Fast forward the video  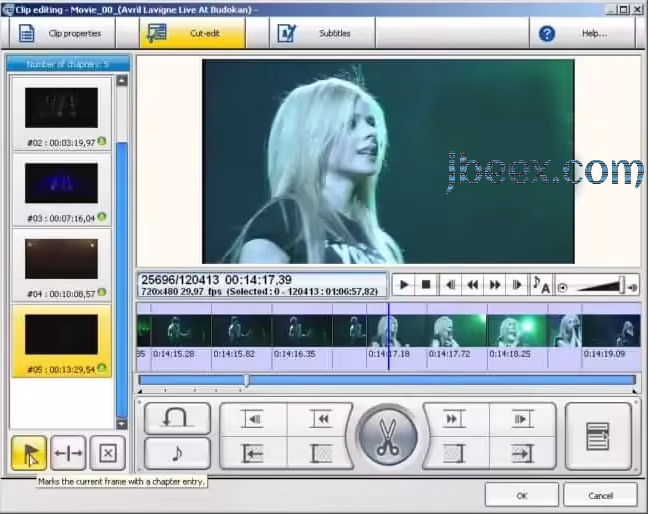495,285
